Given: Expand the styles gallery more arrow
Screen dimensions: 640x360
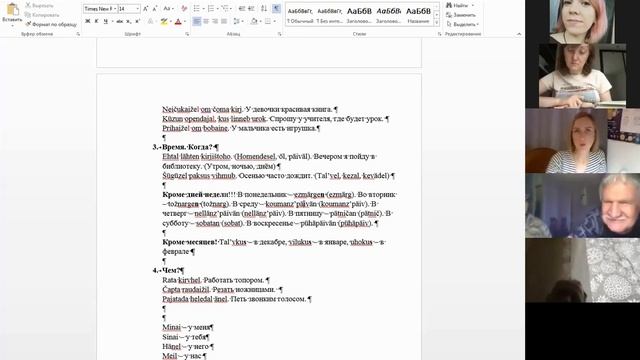Looking at the screenshot, I should 436,23.
